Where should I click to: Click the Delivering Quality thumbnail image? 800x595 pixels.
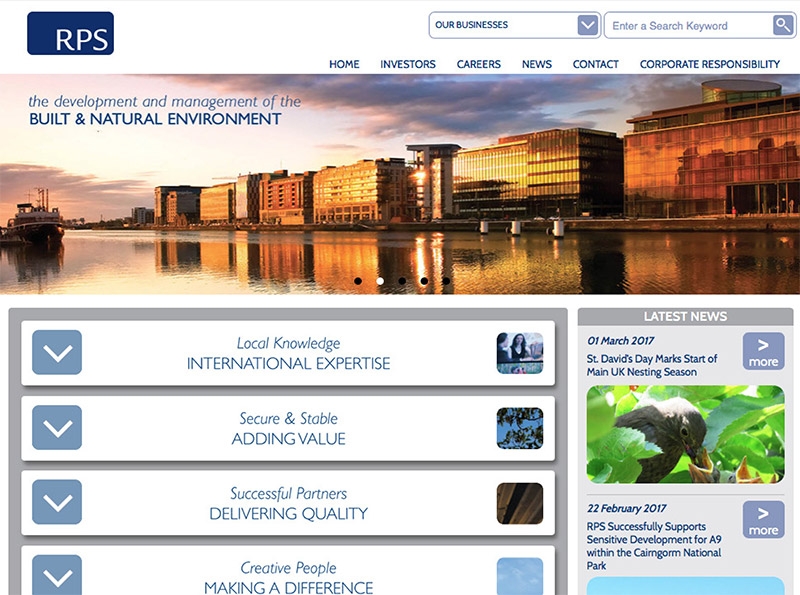[x=520, y=503]
